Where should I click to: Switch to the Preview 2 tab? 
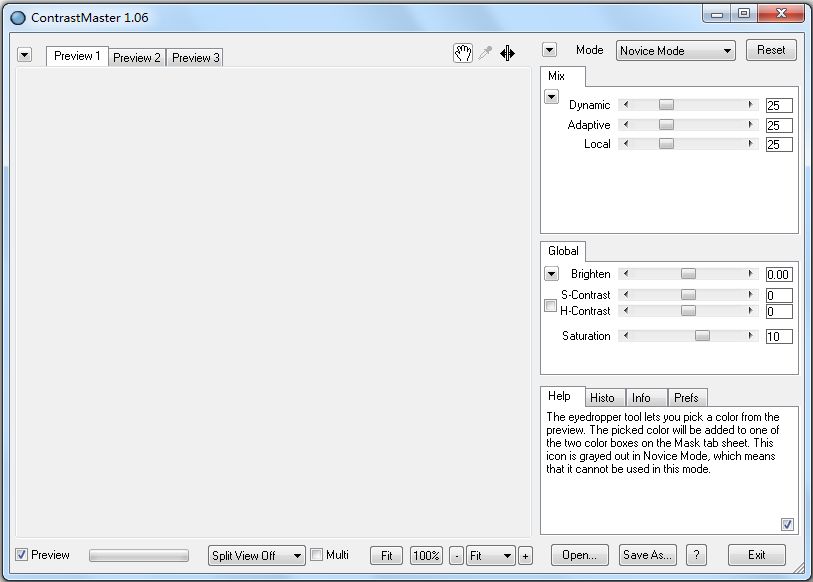[137, 58]
